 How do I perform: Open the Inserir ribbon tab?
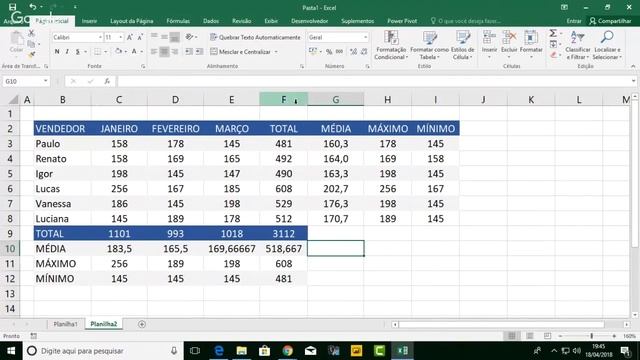tap(89, 21)
